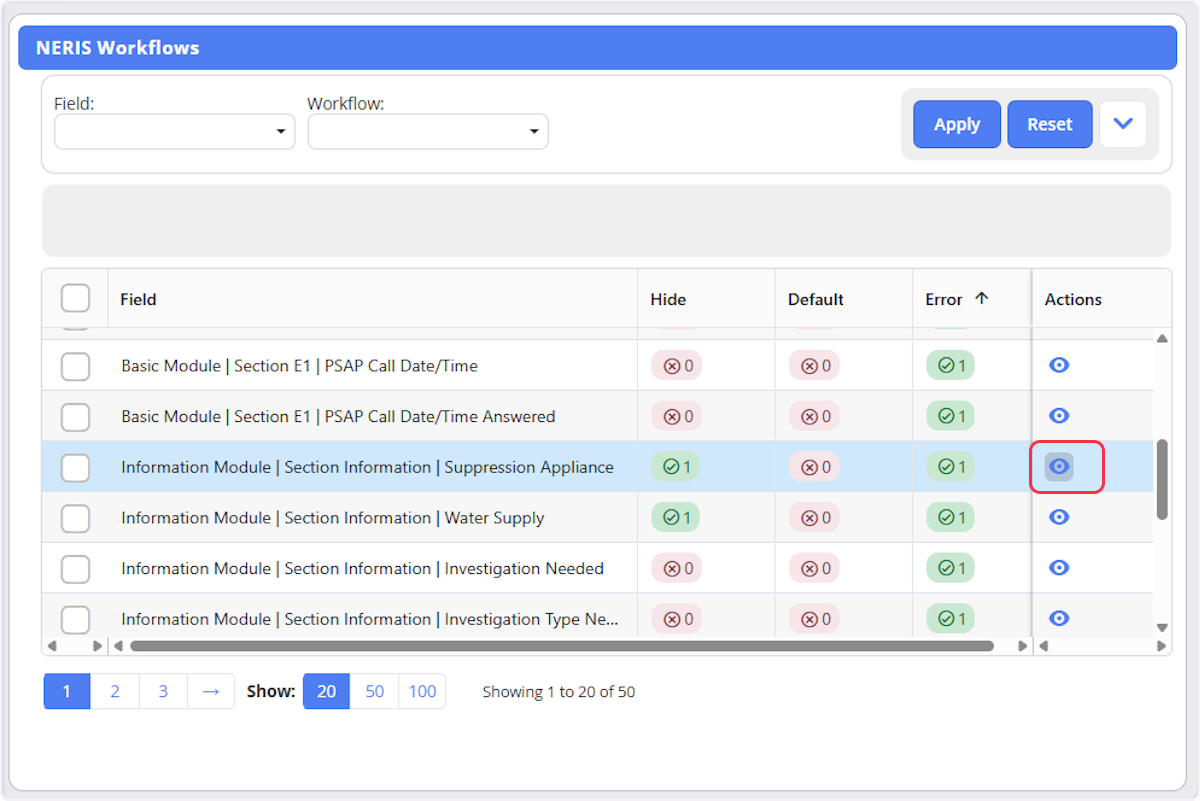Image resolution: width=1200 pixels, height=801 pixels.
Task: Check Investigation Needed row checkbox
Action: [75, 569]
